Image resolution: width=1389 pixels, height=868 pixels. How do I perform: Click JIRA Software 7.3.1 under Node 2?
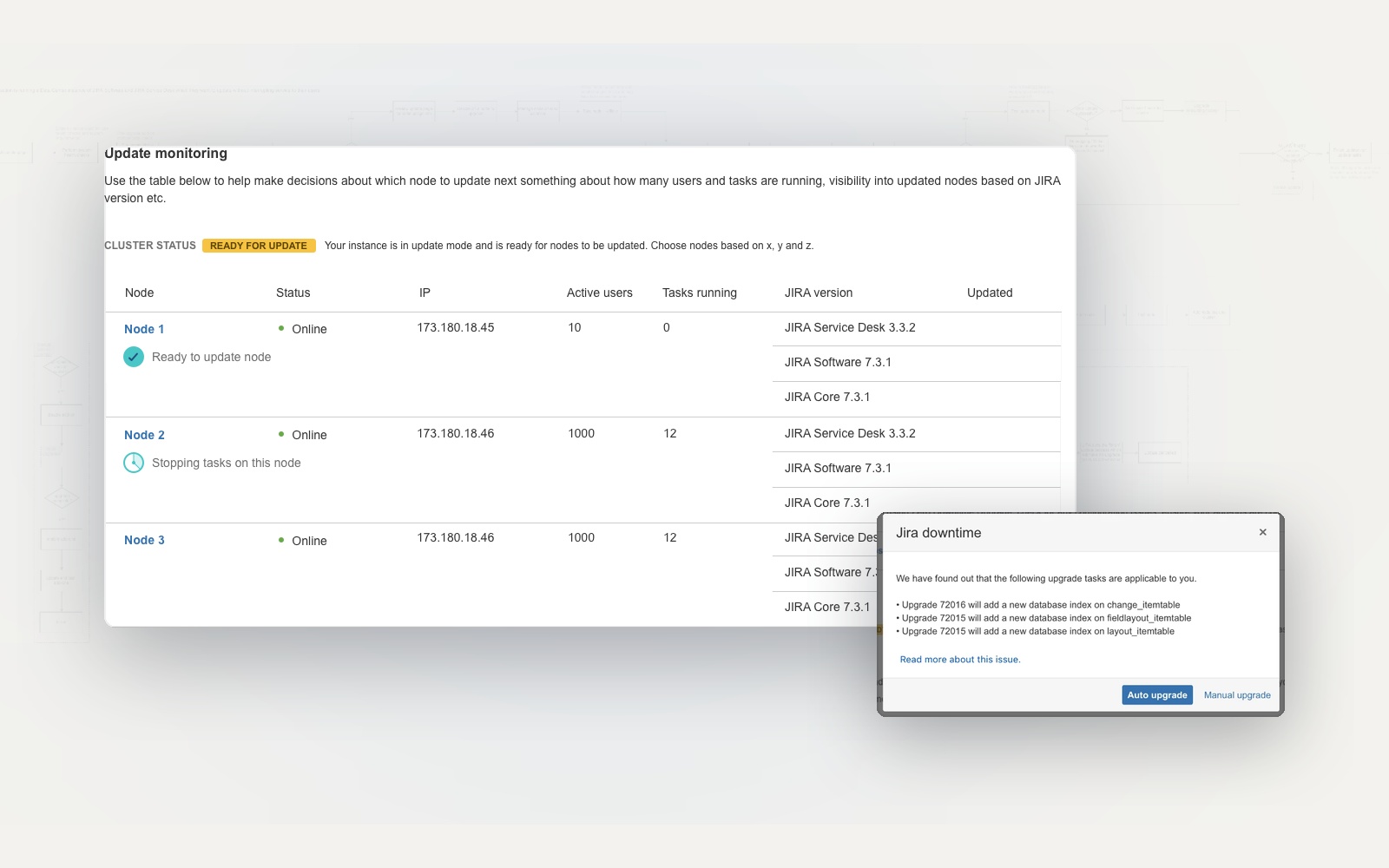838,468
